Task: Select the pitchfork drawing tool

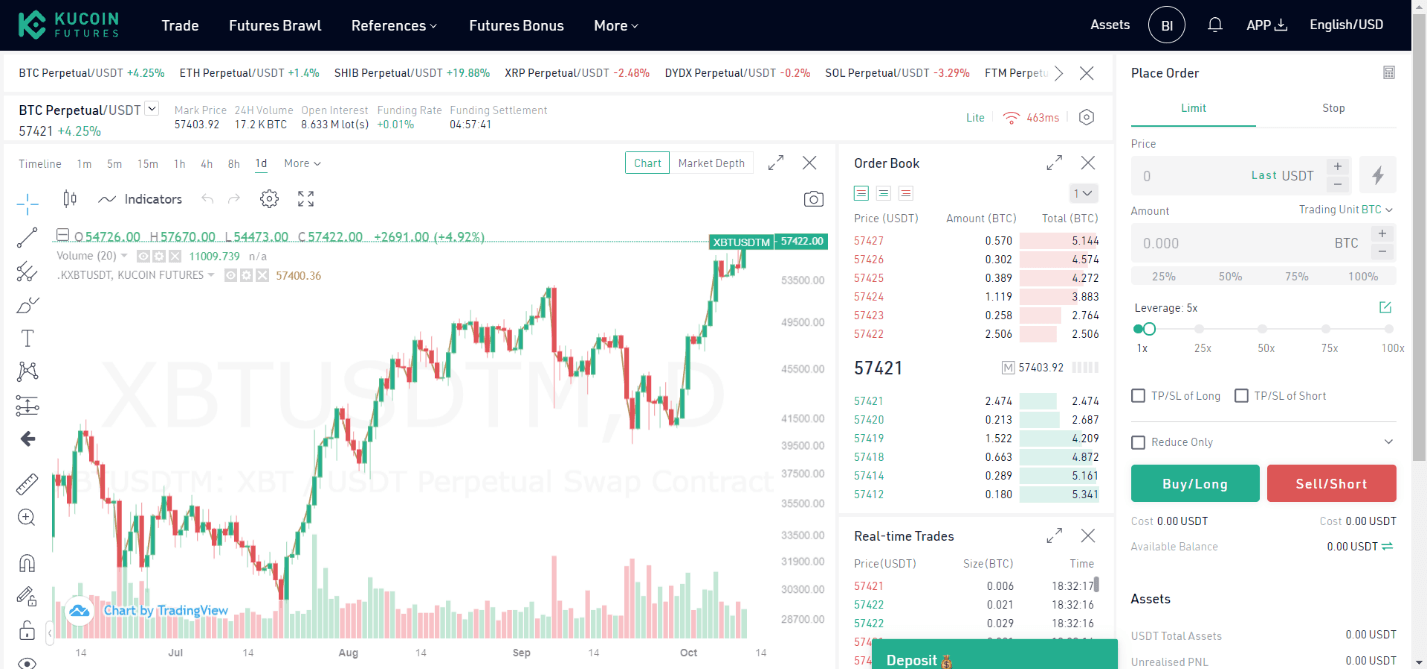Action: click(x=27, y=271)
